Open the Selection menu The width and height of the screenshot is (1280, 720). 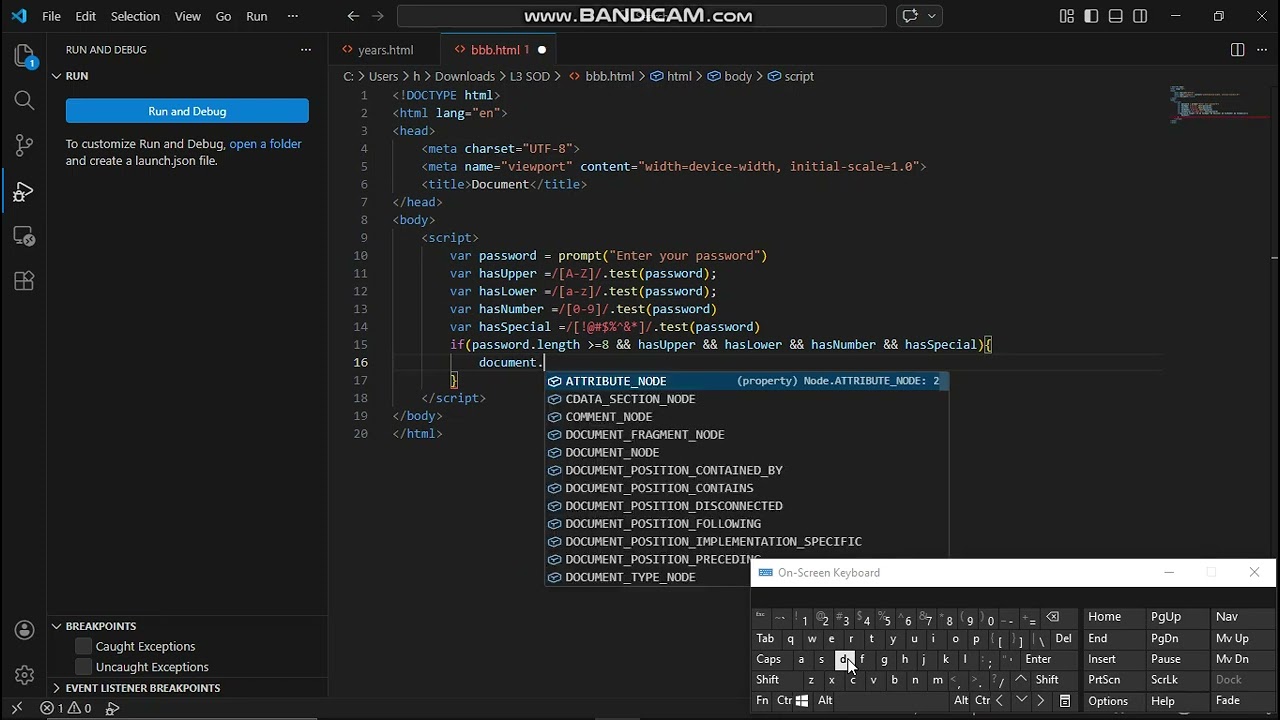135,16
